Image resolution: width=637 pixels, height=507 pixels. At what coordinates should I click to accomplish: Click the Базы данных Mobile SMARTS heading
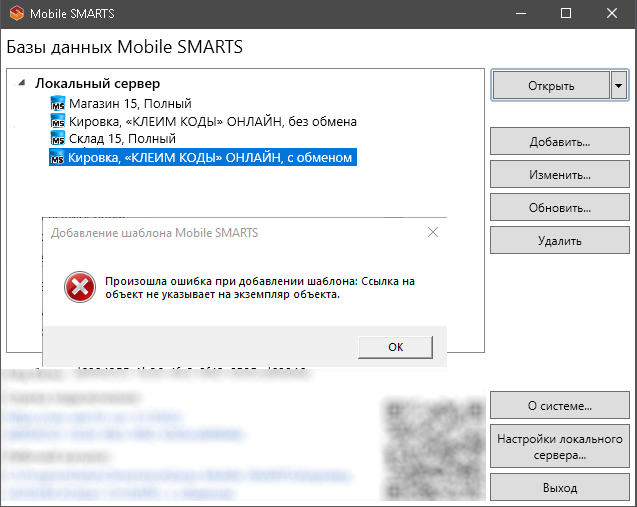[125, 47]
